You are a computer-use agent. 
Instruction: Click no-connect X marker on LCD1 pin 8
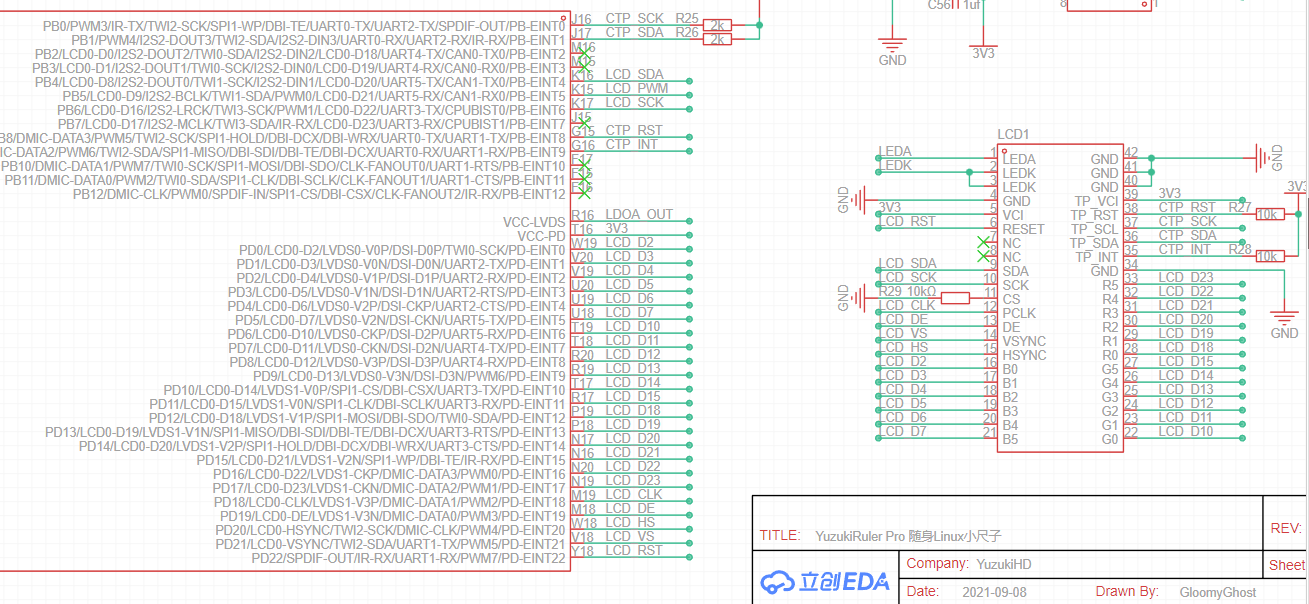(x=983, y=257)
